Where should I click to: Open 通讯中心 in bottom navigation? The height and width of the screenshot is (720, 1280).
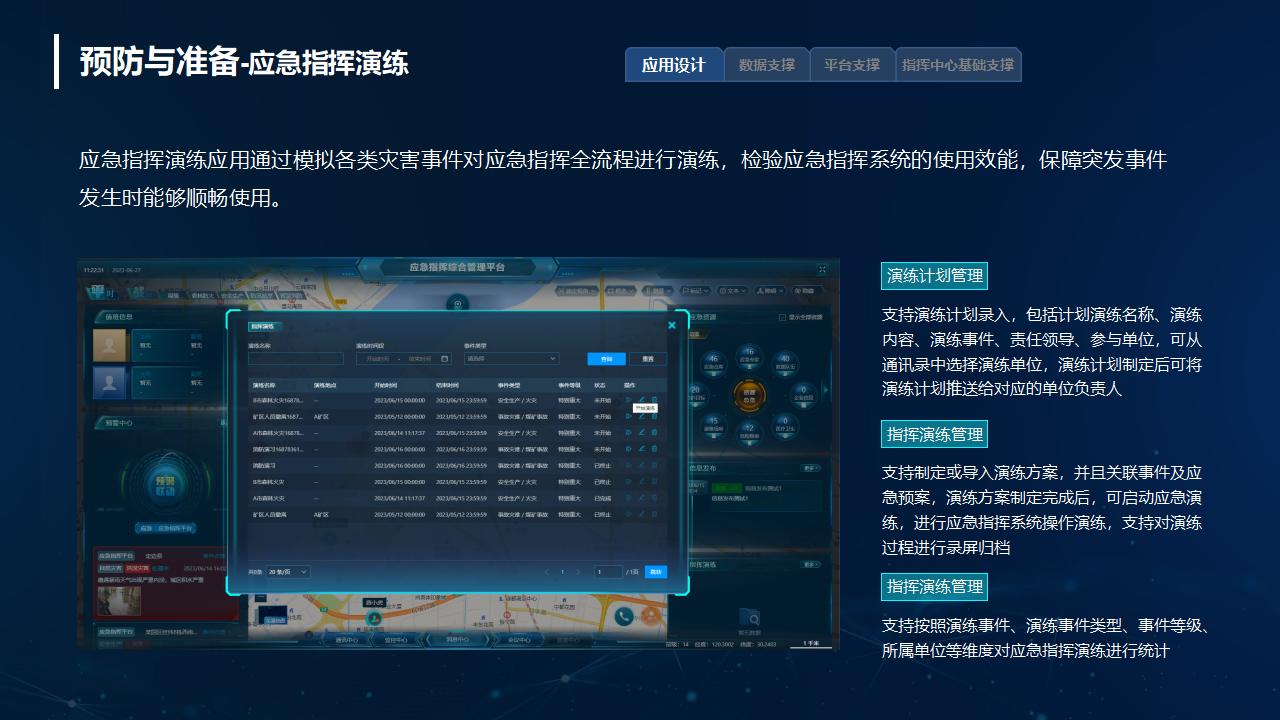[x=347, y=639]
